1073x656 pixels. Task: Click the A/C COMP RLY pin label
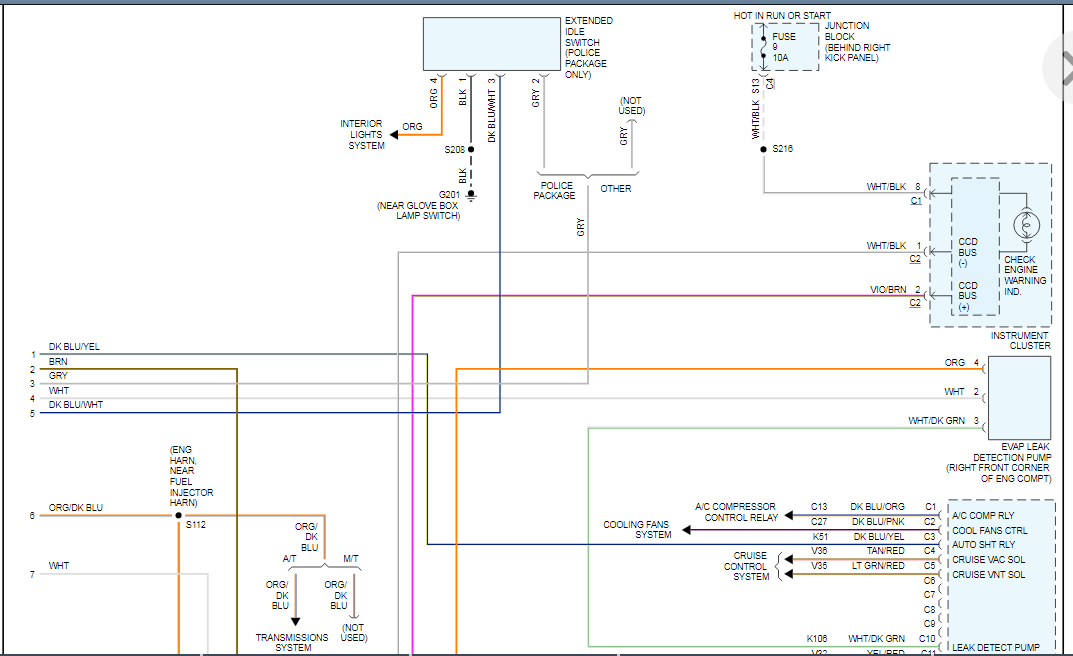click(x=983, y=516)
